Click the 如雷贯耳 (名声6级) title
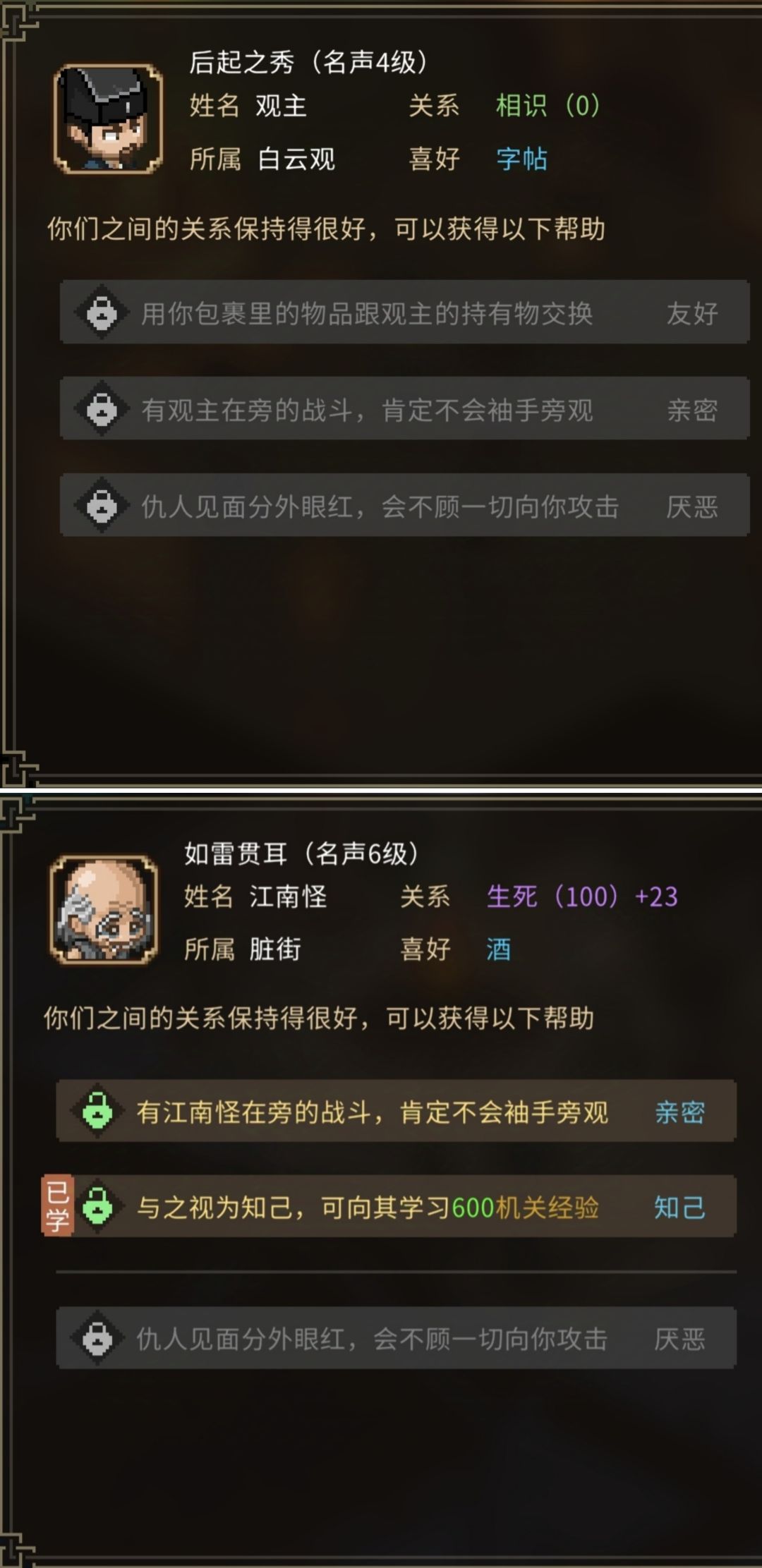This screenshot has height=1568, width=762. click(x=301, y=853)
